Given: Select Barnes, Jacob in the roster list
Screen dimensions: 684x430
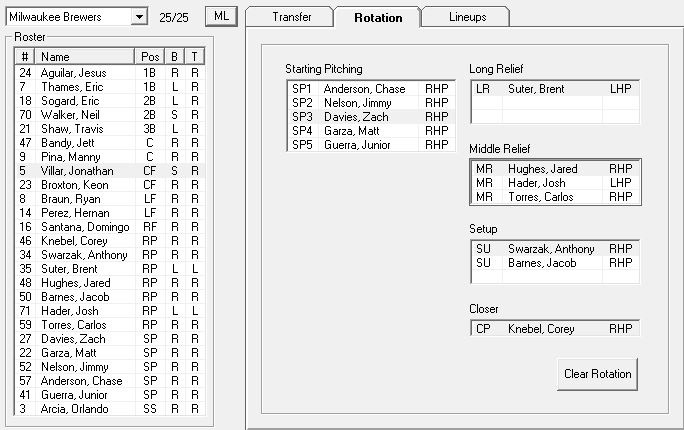Looking at the screenshot, I should 110,297.
